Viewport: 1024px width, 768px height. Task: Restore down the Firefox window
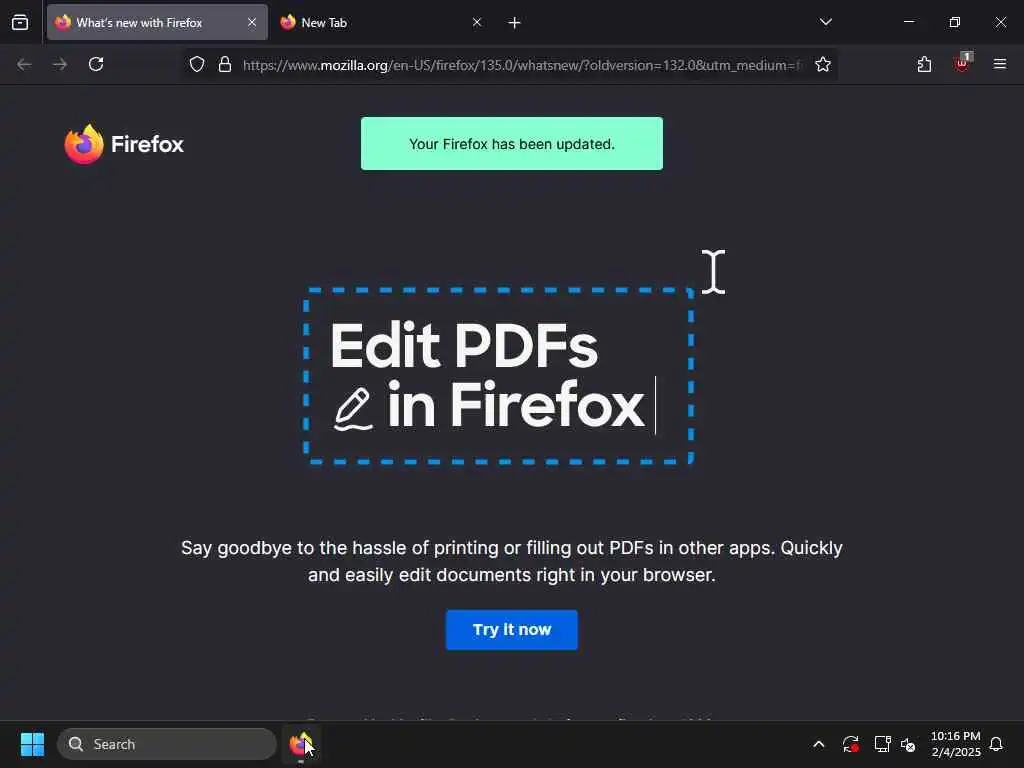pyautogui.click(x=955, y=22)
